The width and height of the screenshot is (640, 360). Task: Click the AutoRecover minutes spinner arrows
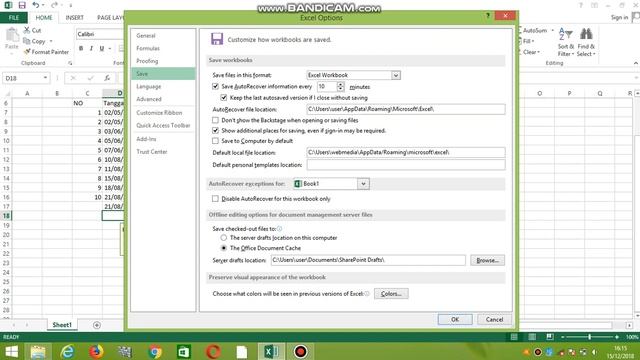pos(341,87)
